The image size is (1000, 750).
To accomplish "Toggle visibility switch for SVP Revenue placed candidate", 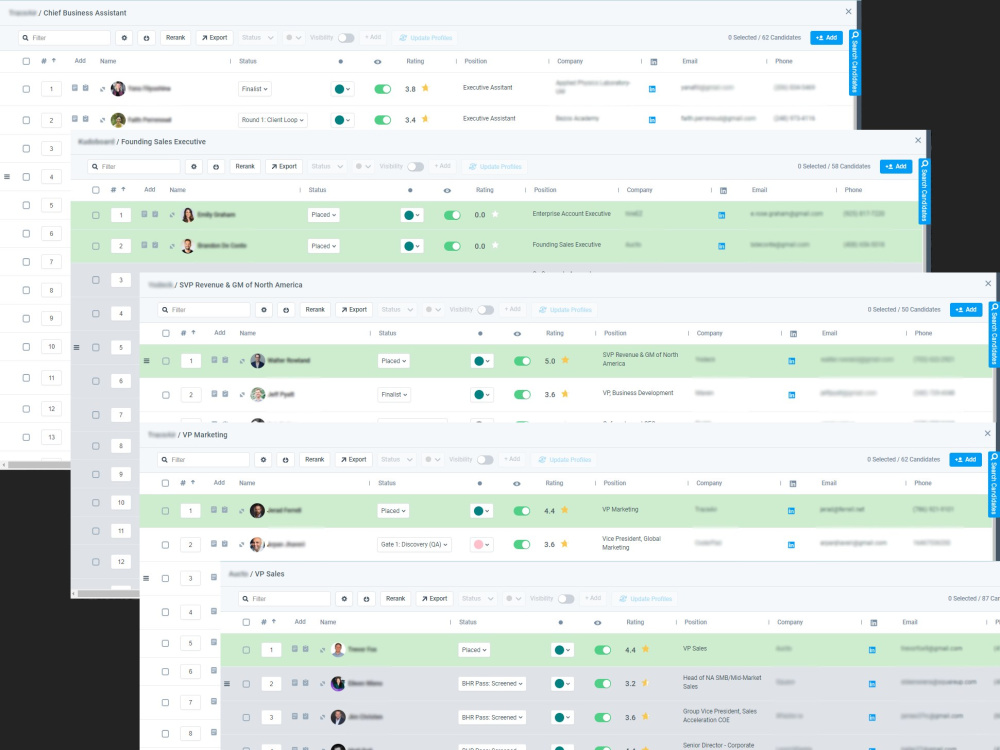I will 522,361.
